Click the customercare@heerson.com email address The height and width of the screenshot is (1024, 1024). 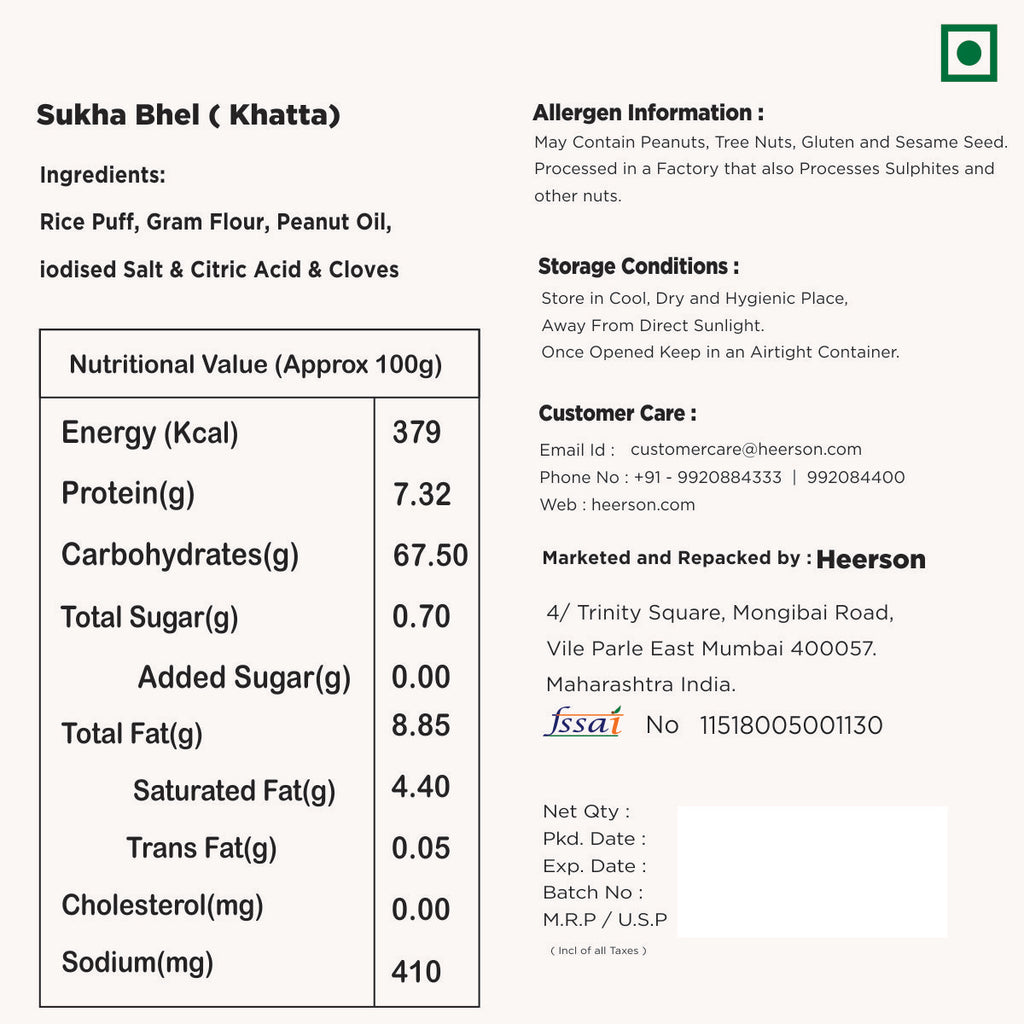coord(746,450)
